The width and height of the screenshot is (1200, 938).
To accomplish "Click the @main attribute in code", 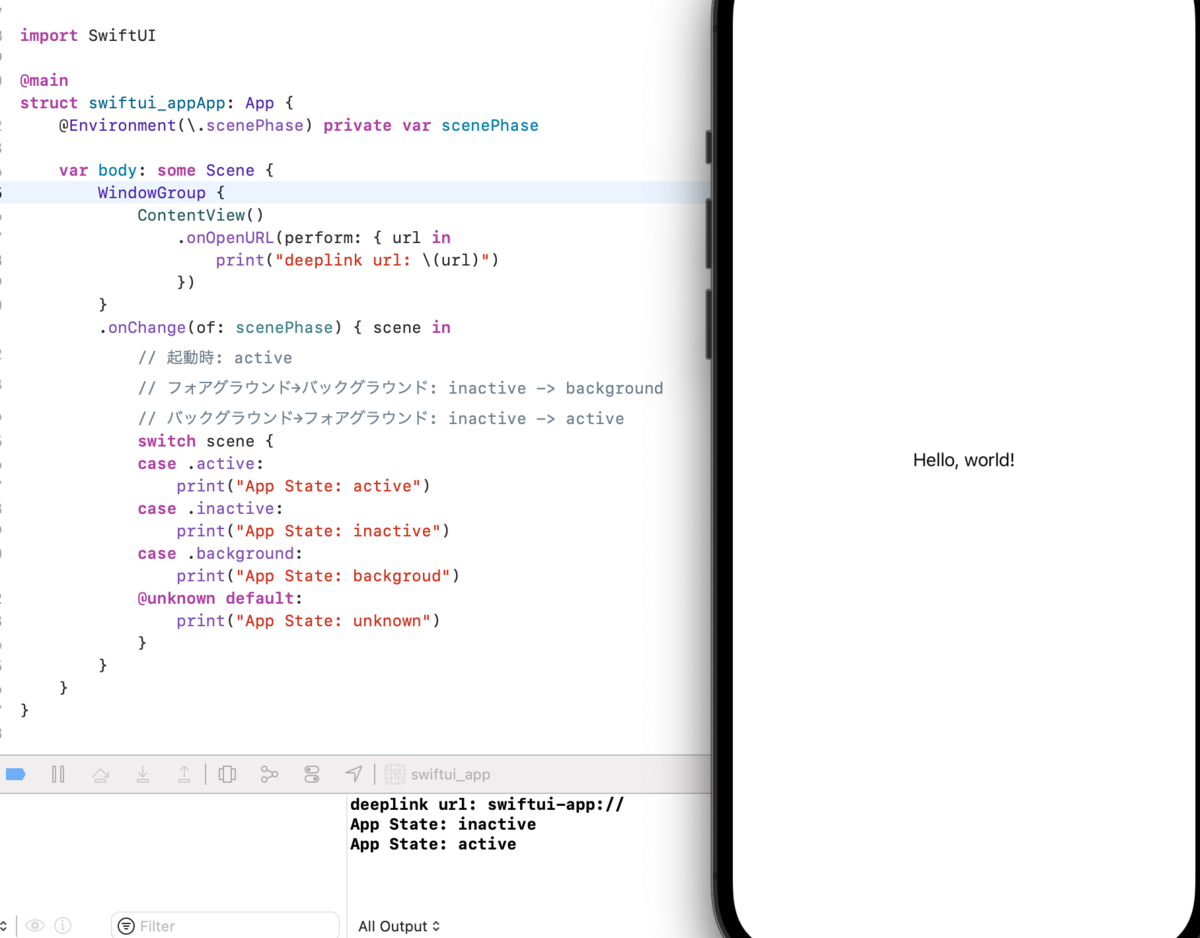I will (x=44, y=80).
